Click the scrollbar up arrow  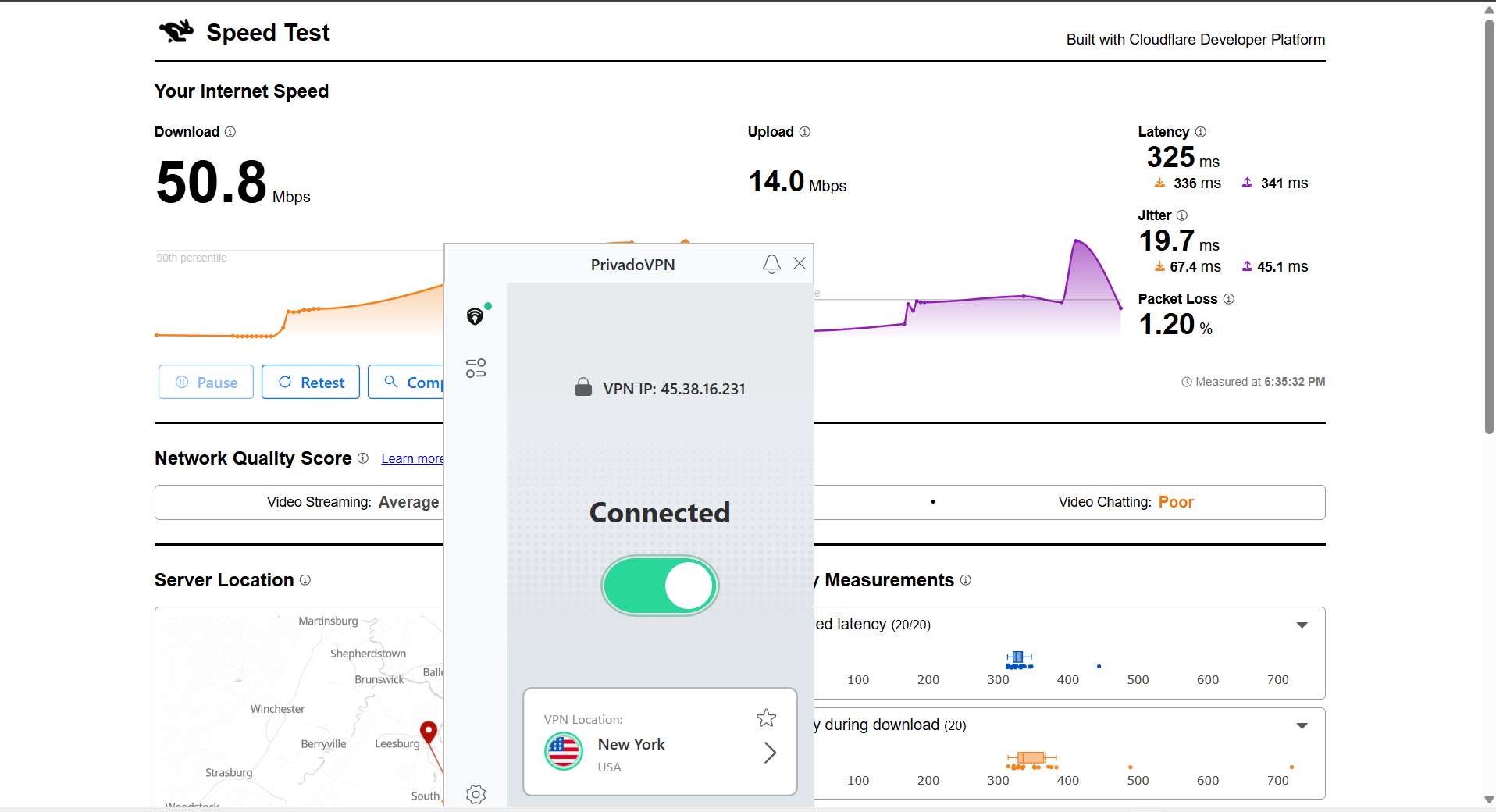pos(1489,9)
